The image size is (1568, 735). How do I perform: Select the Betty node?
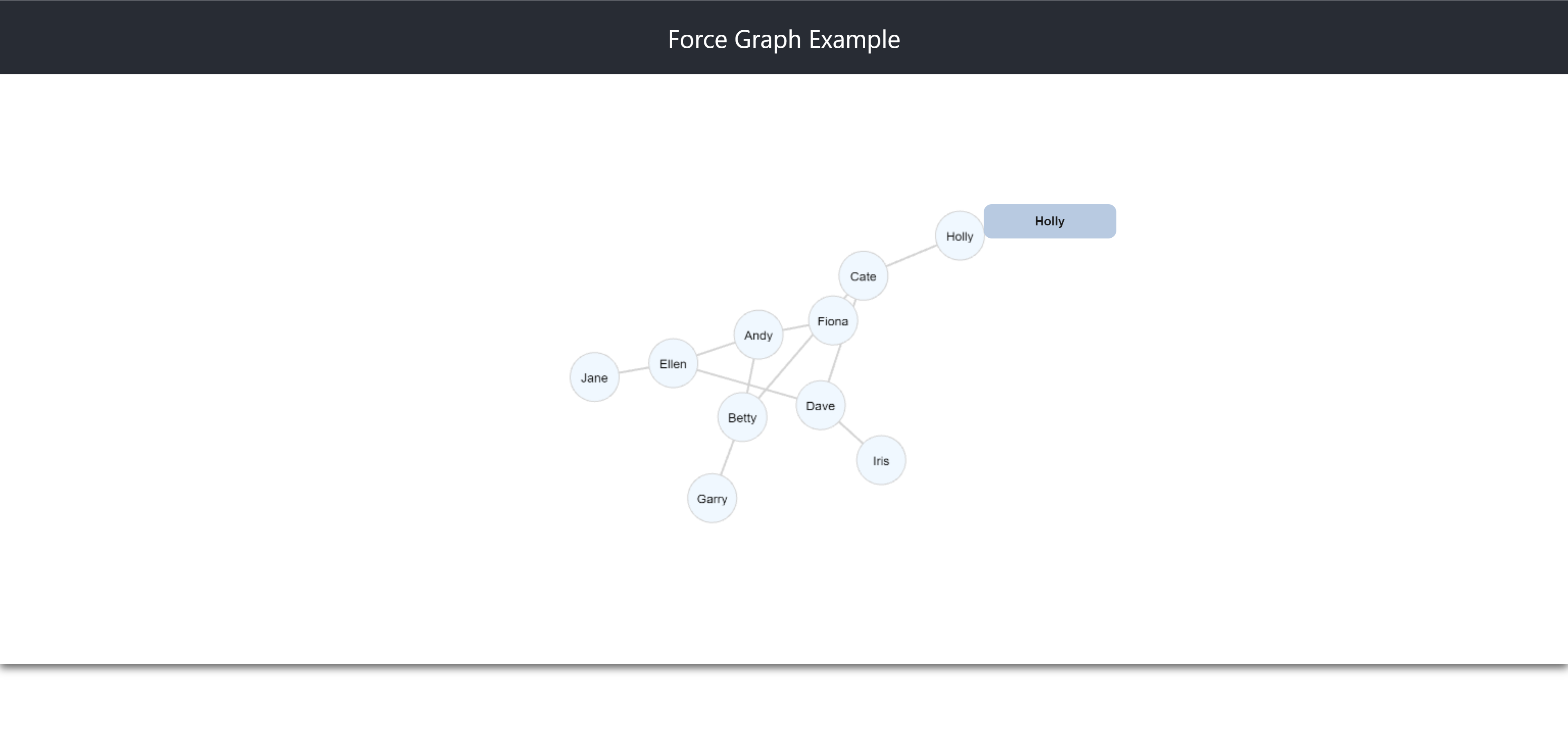tap(742, 417)
